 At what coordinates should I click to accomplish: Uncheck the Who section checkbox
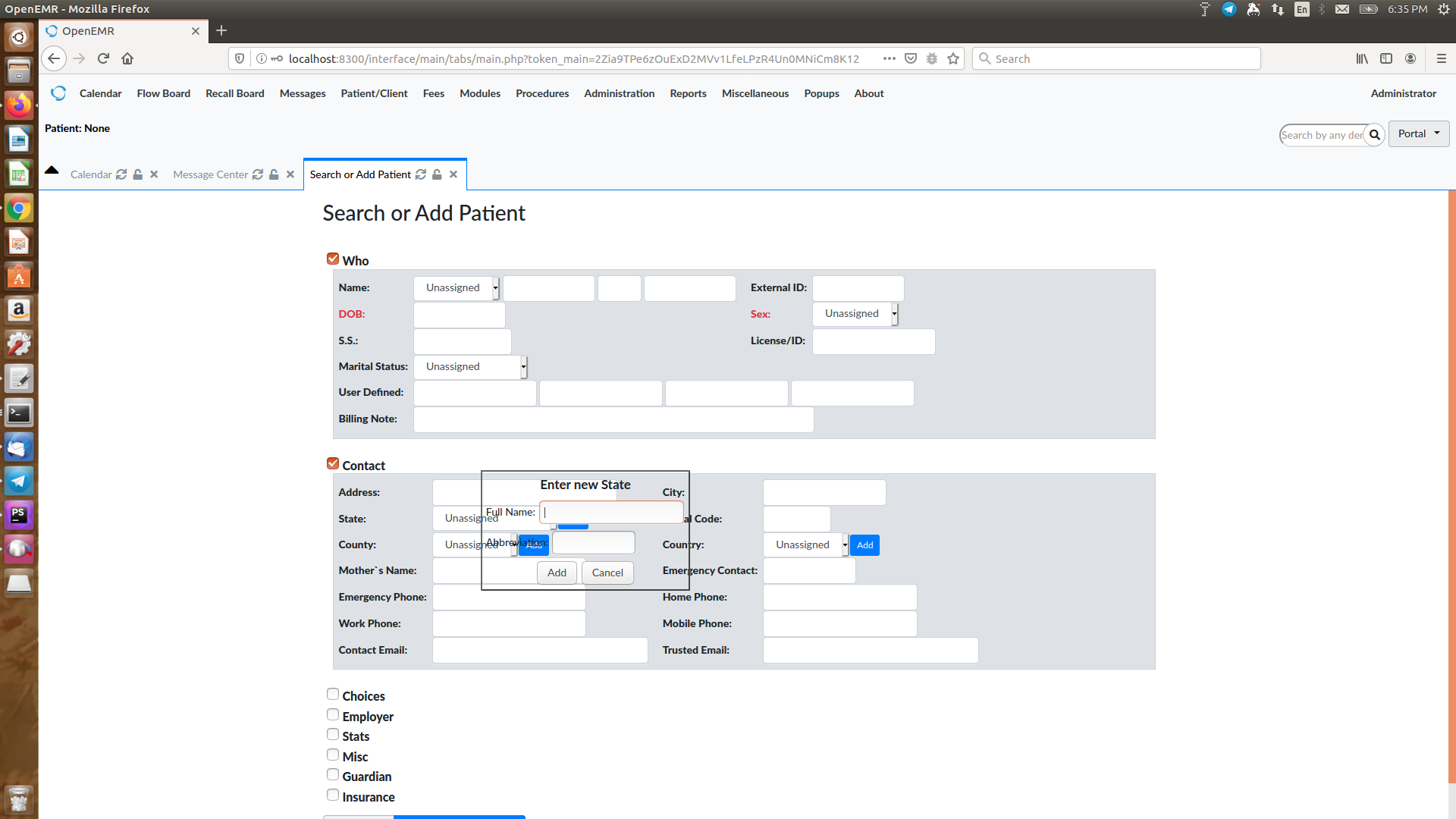332,258
